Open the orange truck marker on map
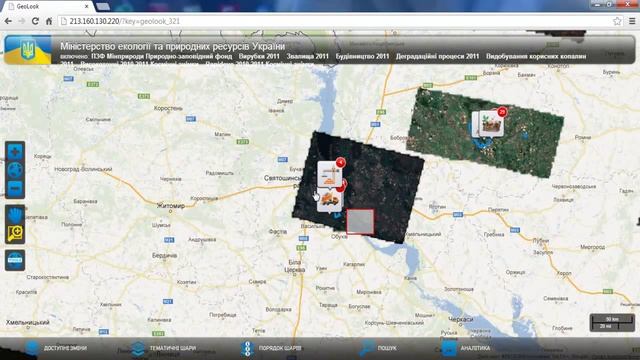 pyautogui.click(x=329, y=200)
